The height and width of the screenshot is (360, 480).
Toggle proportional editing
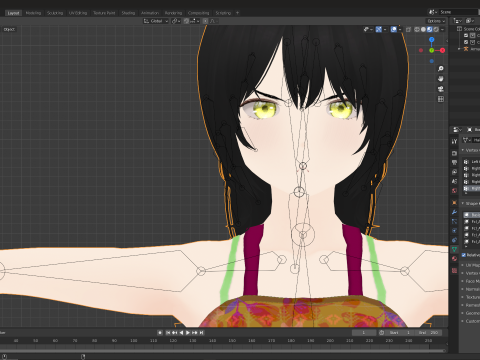click(x=205, y=21)
